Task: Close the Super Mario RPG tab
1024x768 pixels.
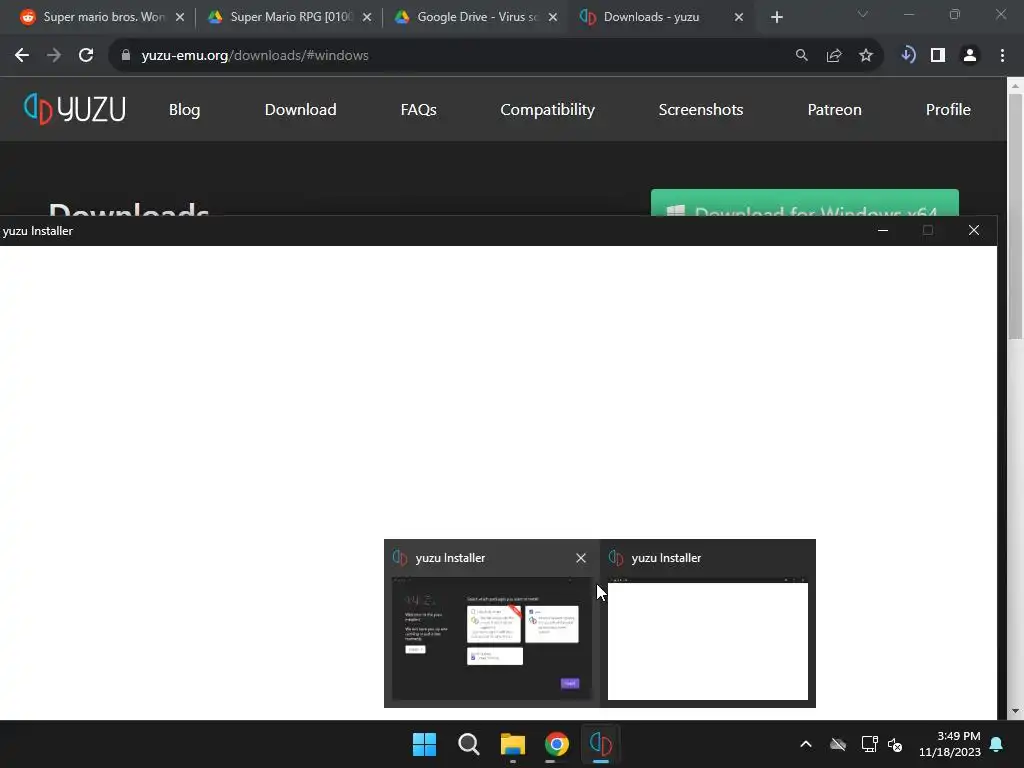Action: click(x=367, y=17)
